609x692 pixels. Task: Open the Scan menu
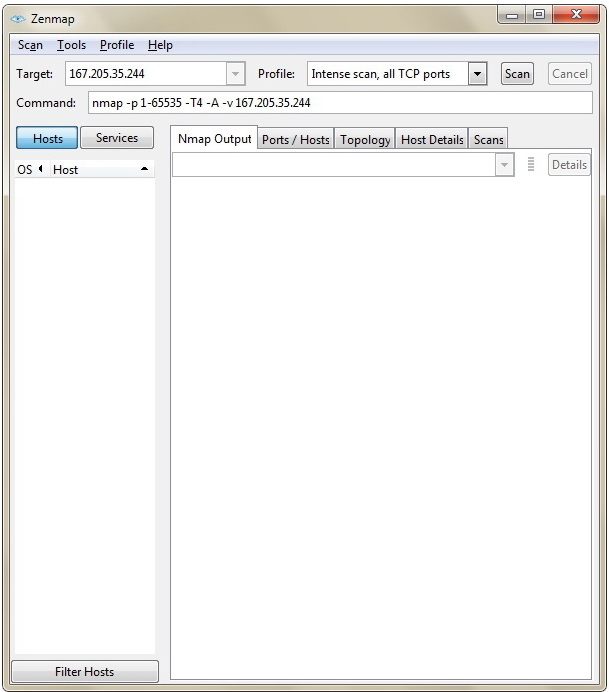click(30, 45)
